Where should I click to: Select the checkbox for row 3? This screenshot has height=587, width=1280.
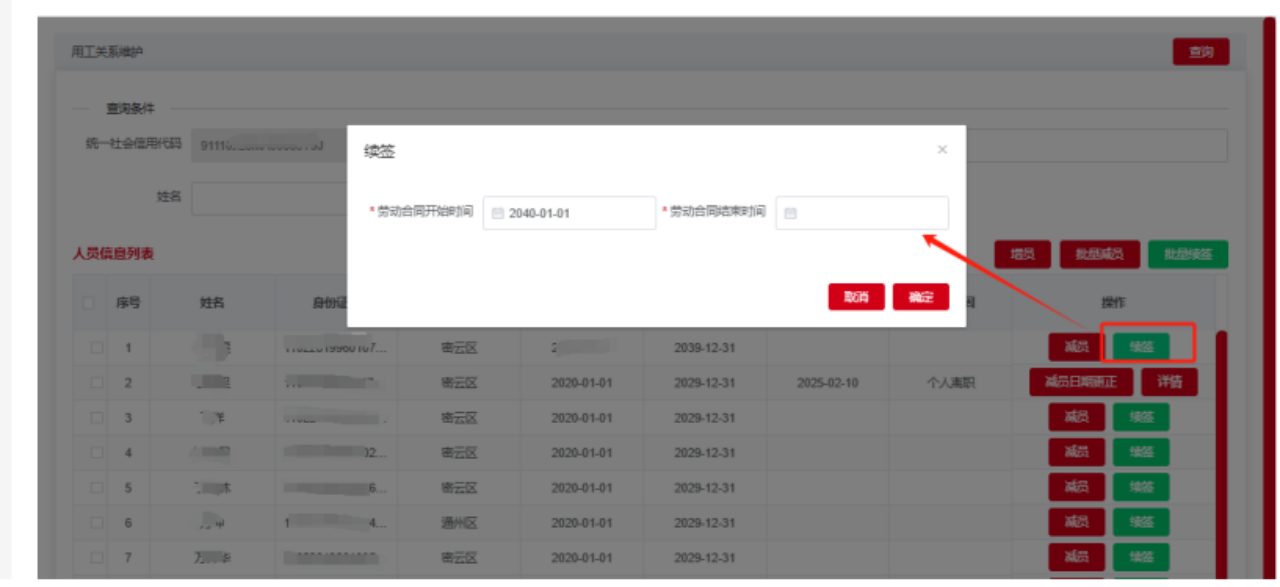97,418
